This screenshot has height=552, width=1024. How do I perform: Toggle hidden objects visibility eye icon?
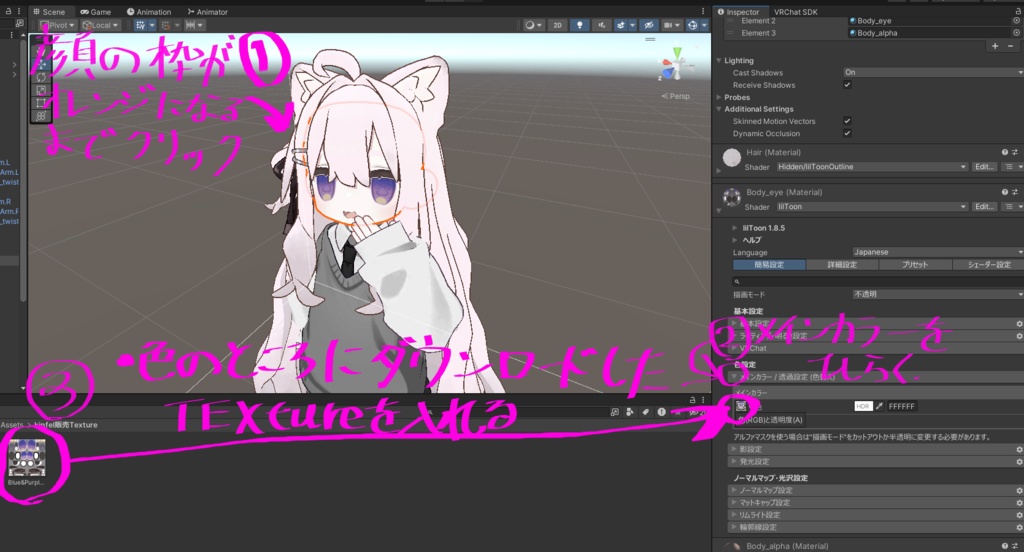point(648,25)
